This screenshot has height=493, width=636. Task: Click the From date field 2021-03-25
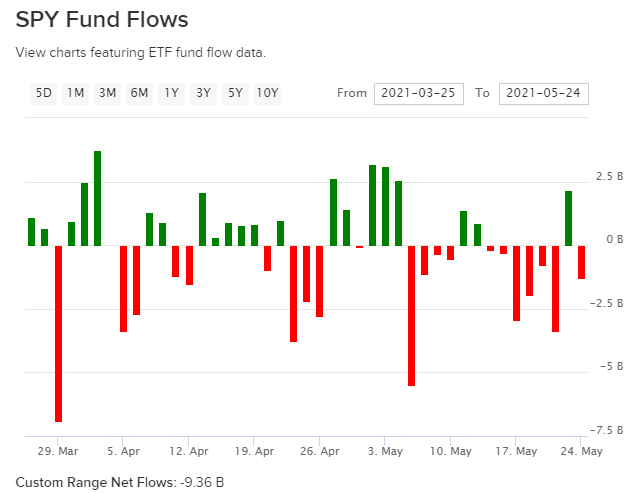click(x=419, y=93)
